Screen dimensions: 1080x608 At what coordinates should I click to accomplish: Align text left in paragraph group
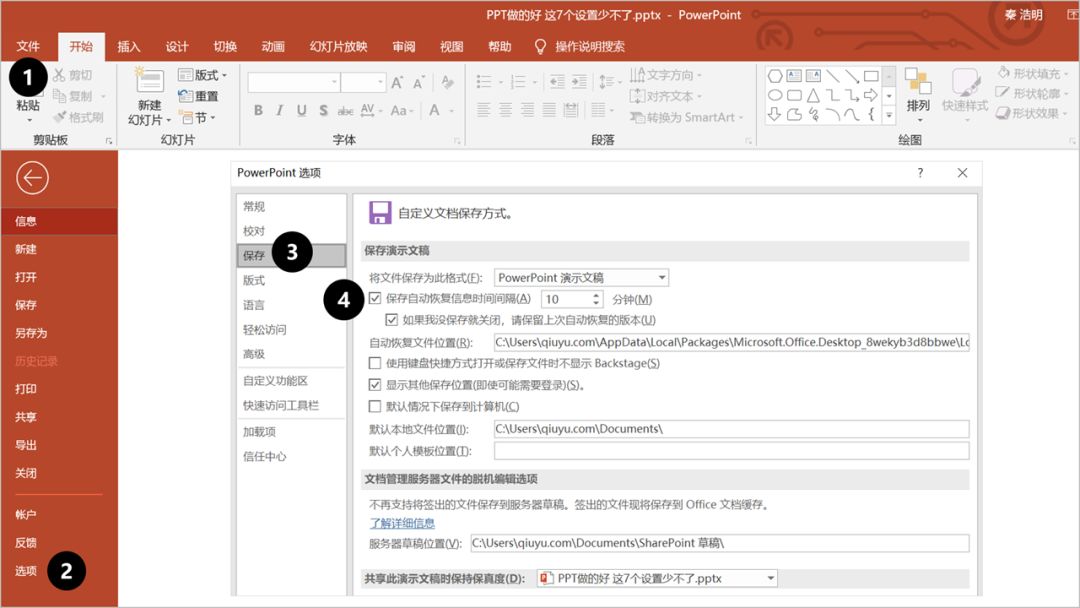coord(484,109)
